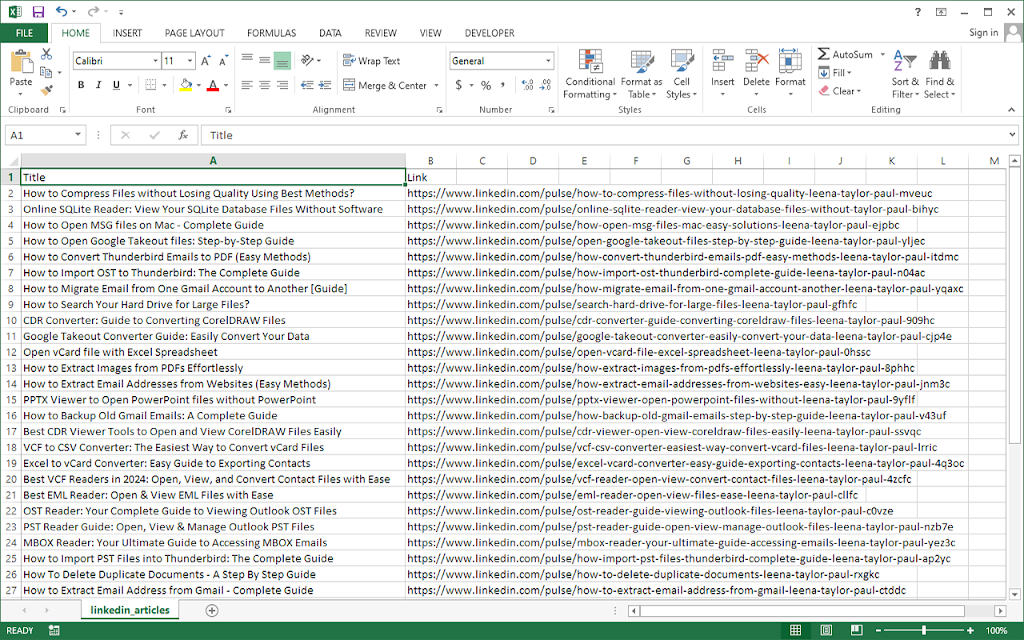Switch to Page Break Preview in status bar
1024x640 pixels.
point(856,630)
